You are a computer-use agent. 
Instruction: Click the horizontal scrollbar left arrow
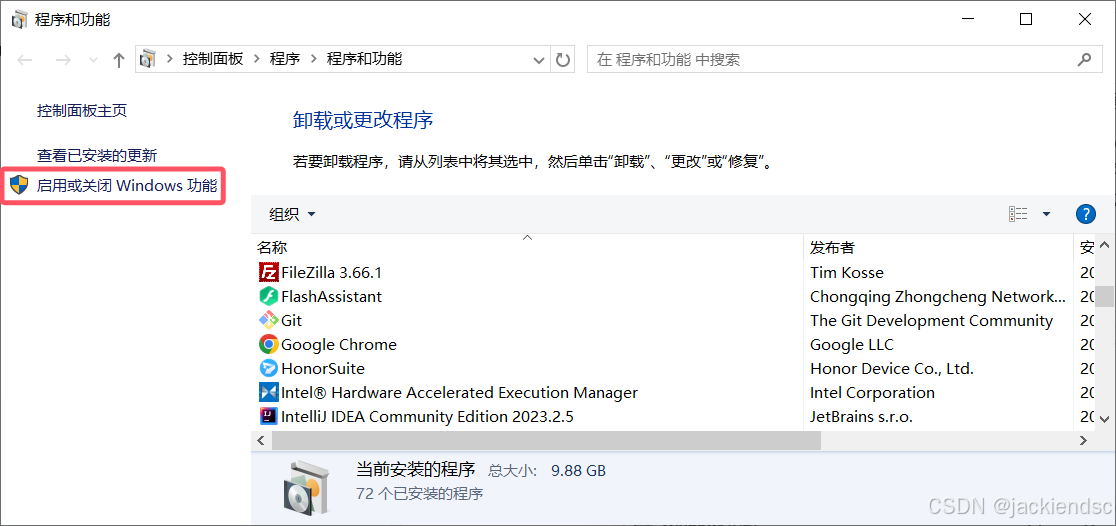[x=260, y=441]
